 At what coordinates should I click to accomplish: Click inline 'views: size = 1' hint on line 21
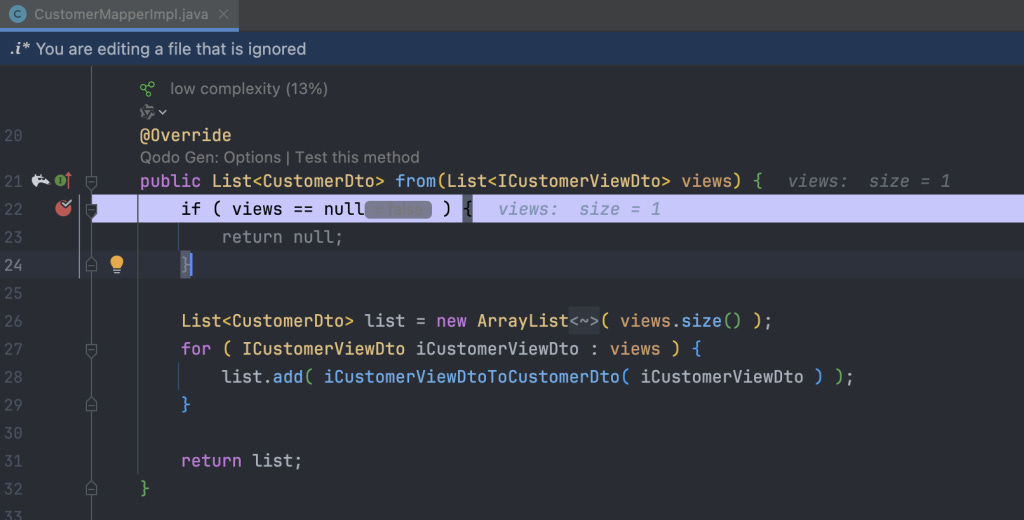[x=869, y=182]
